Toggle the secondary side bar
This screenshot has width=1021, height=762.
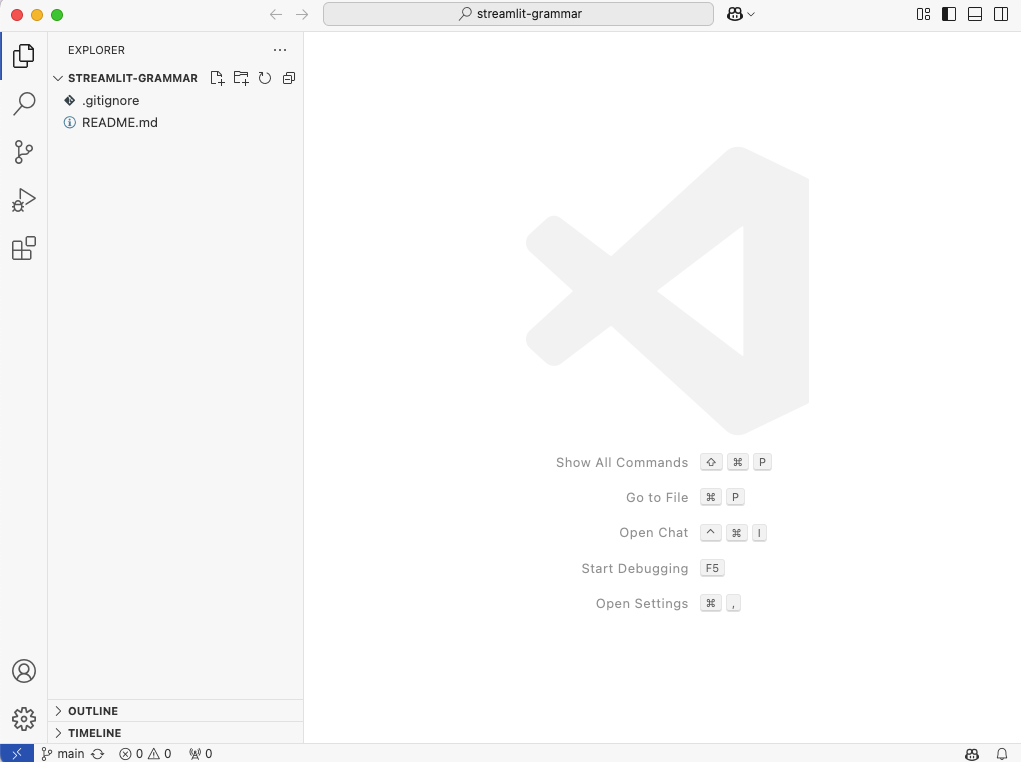click(x=999, y=14)
